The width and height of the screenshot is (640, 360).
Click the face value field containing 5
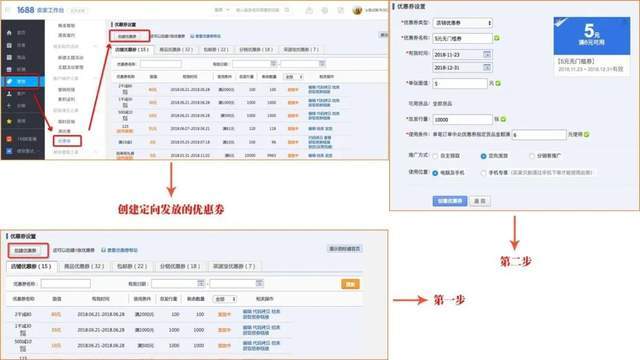460,84
